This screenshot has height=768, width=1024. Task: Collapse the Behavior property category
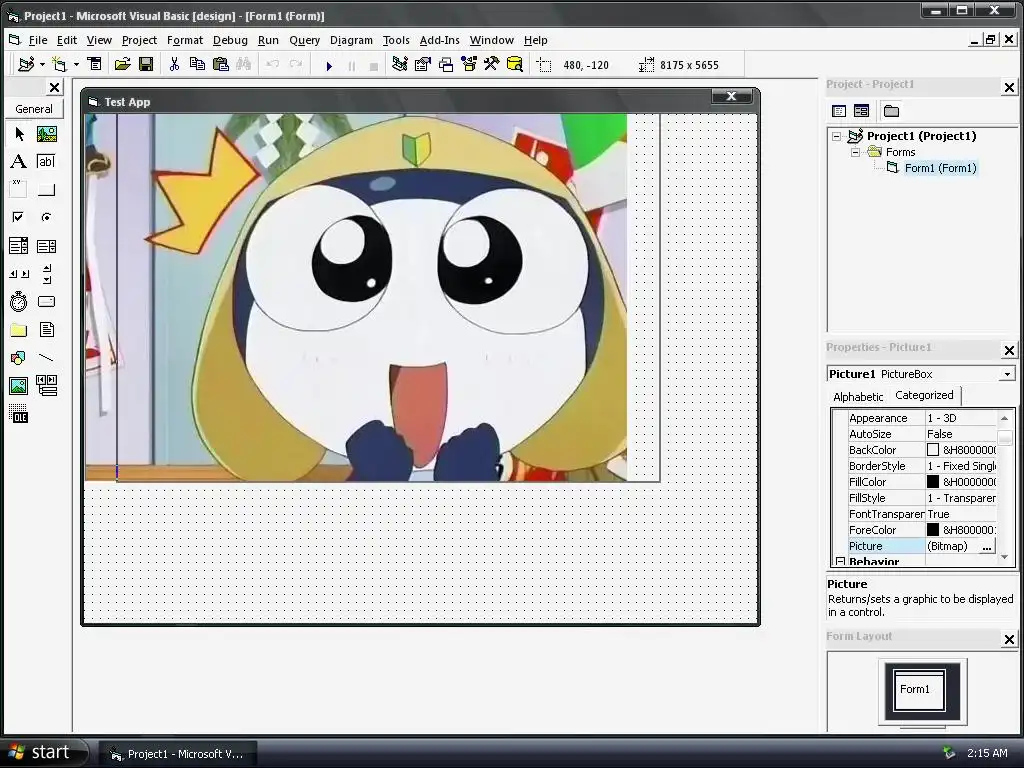pyautogui.click(x=840, y=562)
